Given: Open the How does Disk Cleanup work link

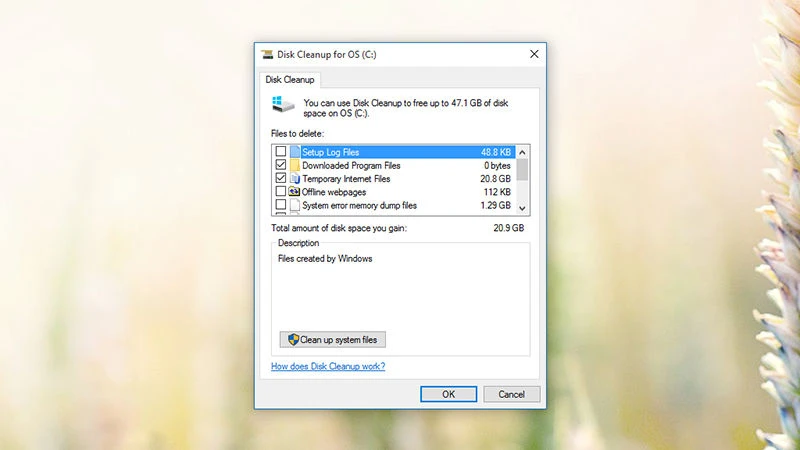Looking at the screenshot, I should (328, 367).
